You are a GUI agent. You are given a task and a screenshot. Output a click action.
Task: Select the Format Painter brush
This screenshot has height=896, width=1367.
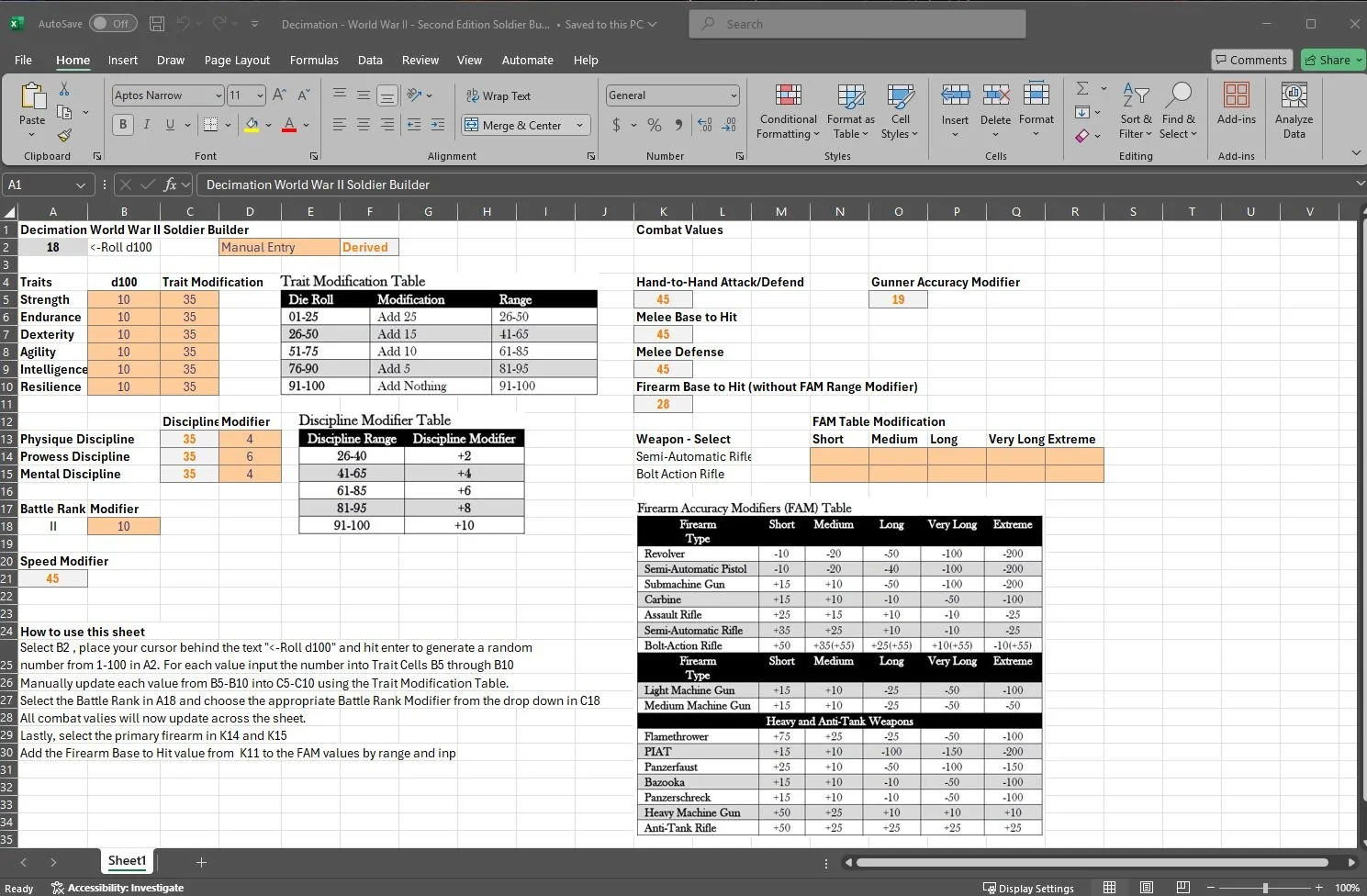coord(64,135)
